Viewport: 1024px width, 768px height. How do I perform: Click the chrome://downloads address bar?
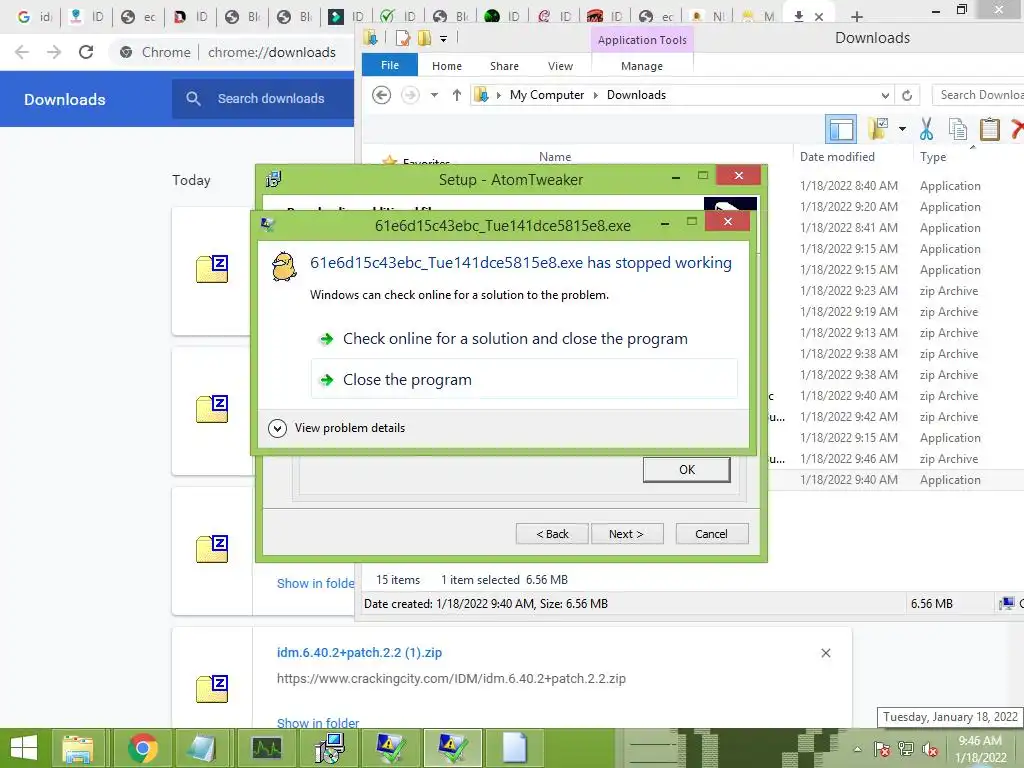click(272, 52)
